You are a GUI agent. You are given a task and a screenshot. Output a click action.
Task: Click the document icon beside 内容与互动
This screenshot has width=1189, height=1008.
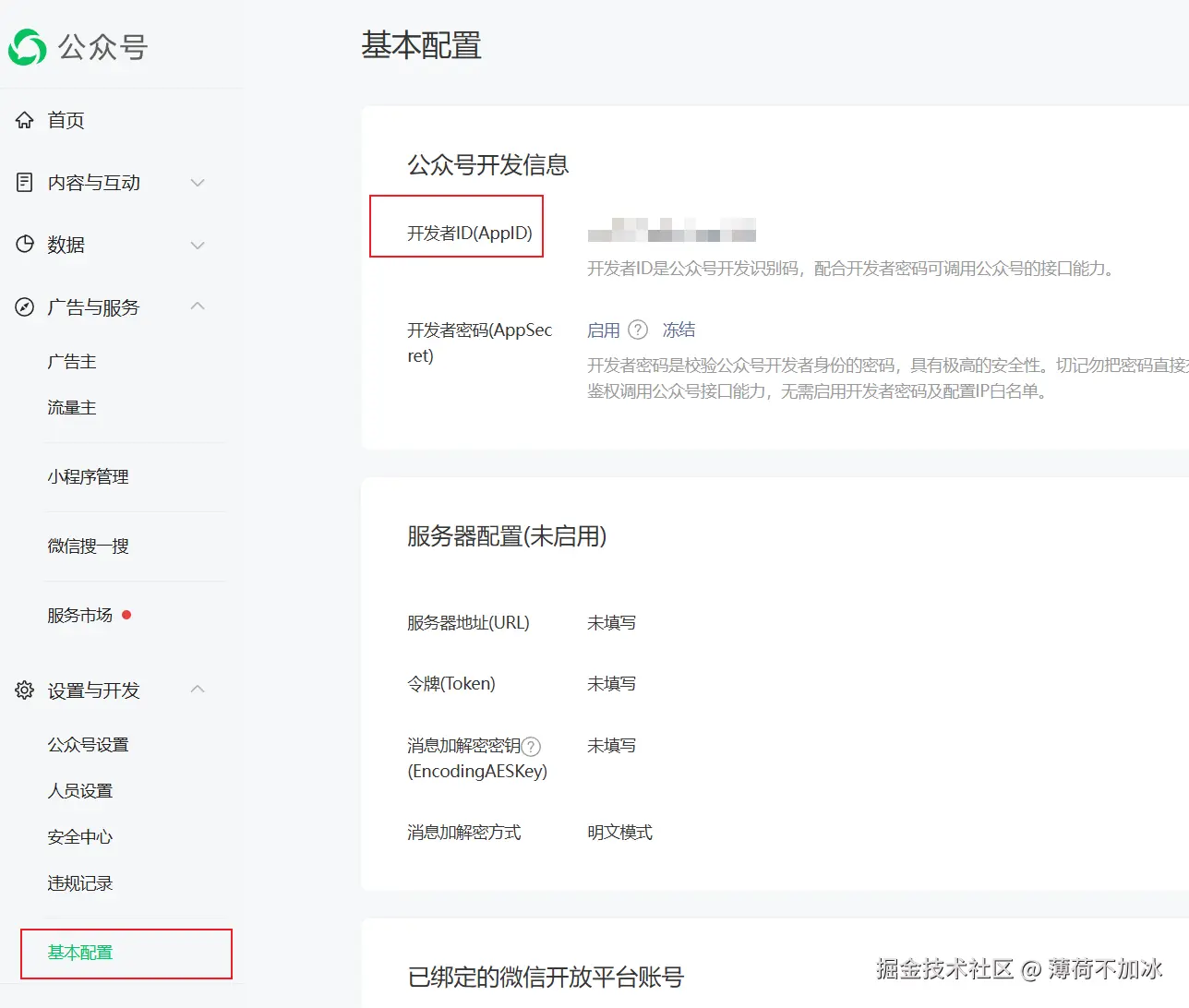25,183
